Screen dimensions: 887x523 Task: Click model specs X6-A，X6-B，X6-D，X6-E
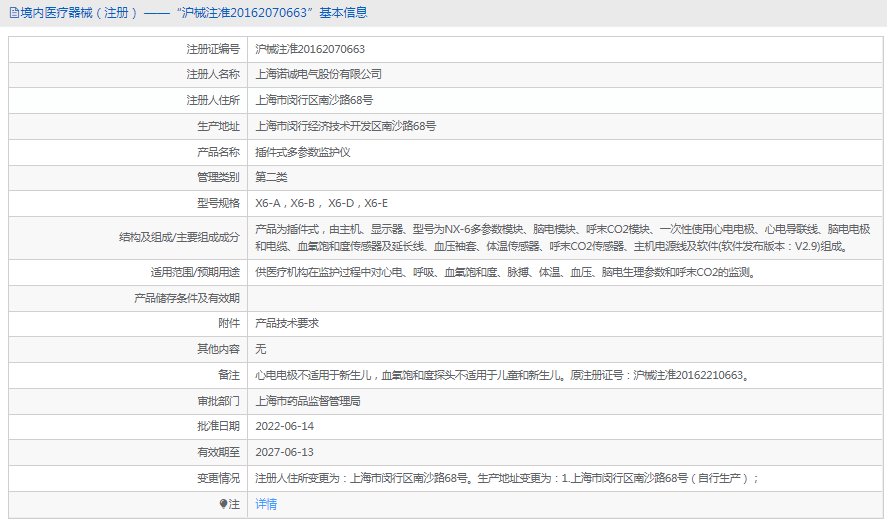[321, 203]
